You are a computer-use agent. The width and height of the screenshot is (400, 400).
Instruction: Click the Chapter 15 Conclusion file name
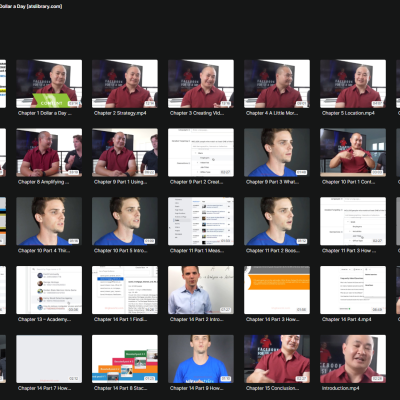pyautogui.click(x=272, y=388)
